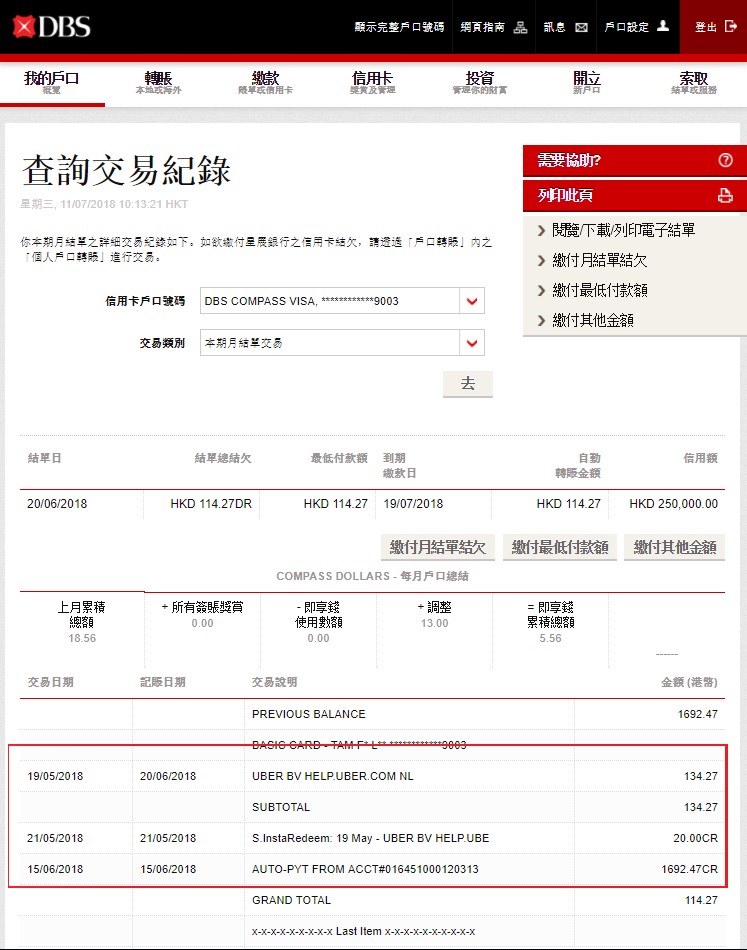Click the printer icon to print page

click(725, 195)
